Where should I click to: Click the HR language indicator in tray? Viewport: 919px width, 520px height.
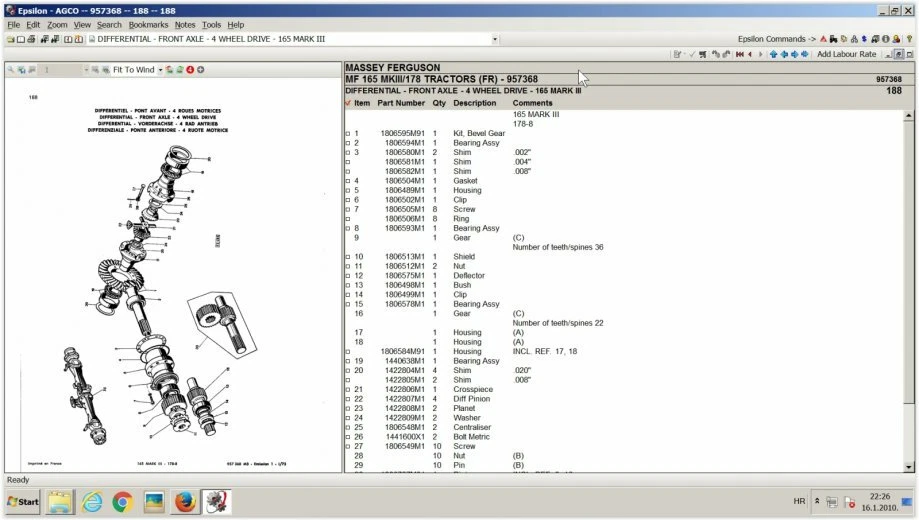799,501
